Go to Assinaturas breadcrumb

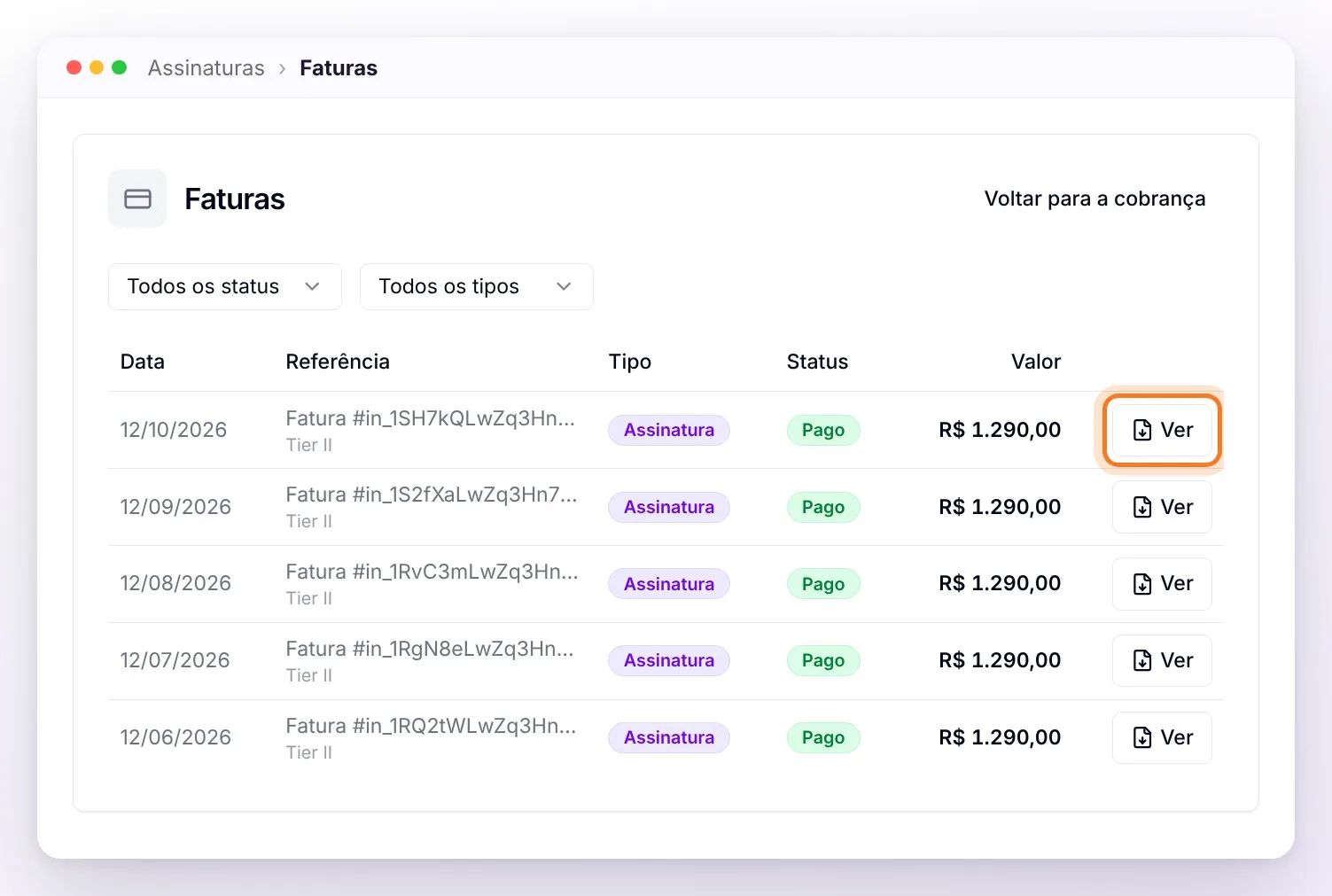pyautogui.click(x=206, y=68)
